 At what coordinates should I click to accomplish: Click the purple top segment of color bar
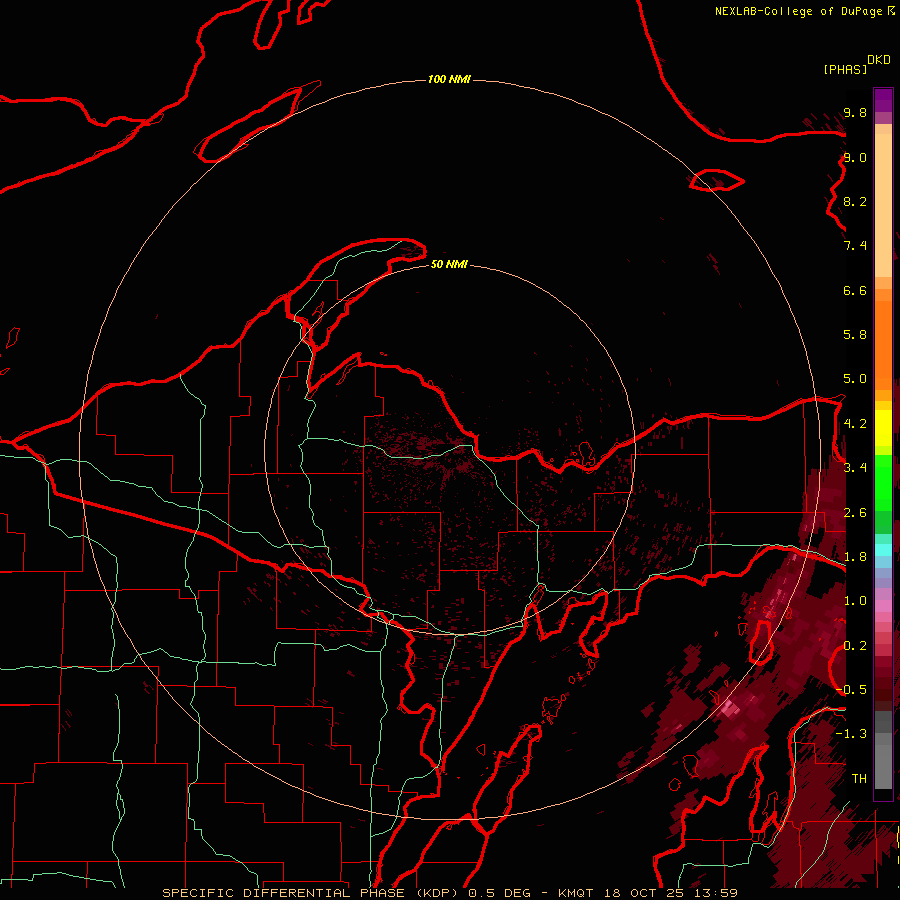pos(883,100)
